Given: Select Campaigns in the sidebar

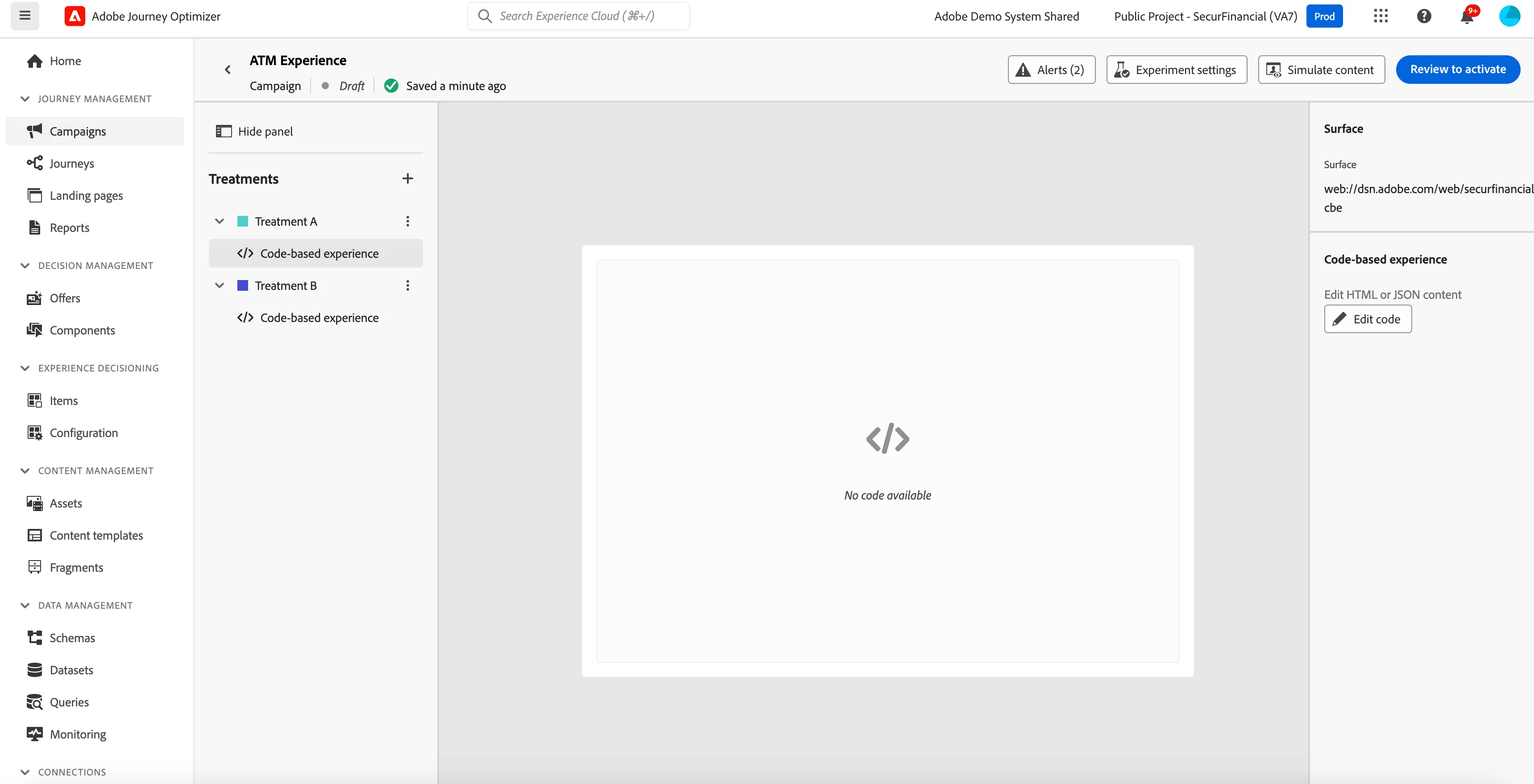Looking at the screenshot, I should tap(95, 131).
